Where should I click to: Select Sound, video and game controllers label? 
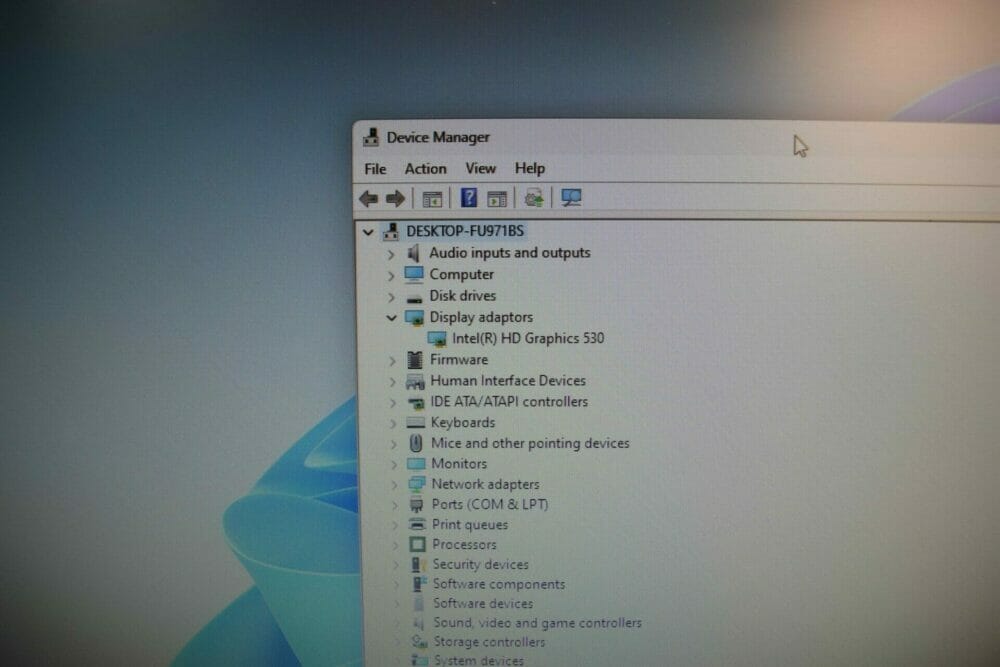pyautogui.click(x=538, y=622)
